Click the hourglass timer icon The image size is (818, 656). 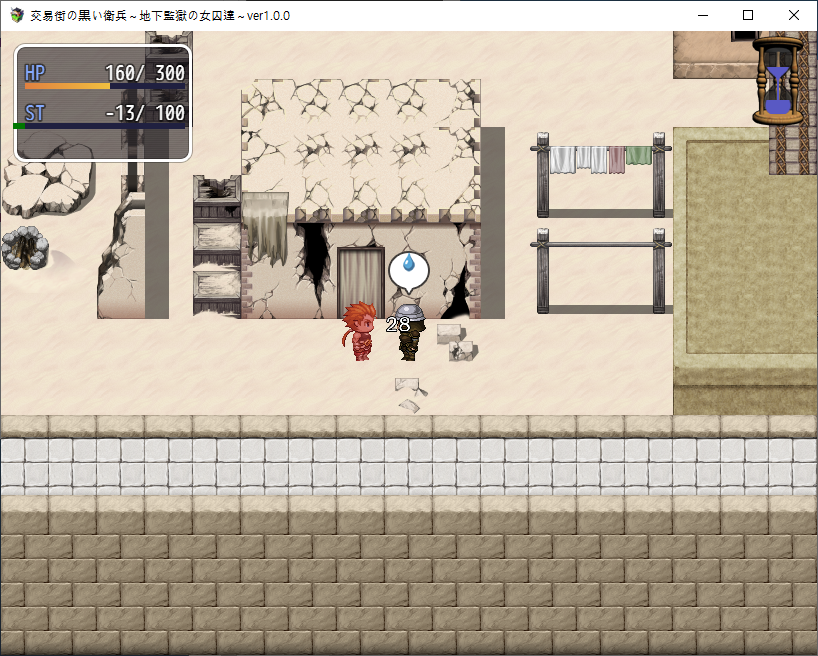tap(778, 81)
